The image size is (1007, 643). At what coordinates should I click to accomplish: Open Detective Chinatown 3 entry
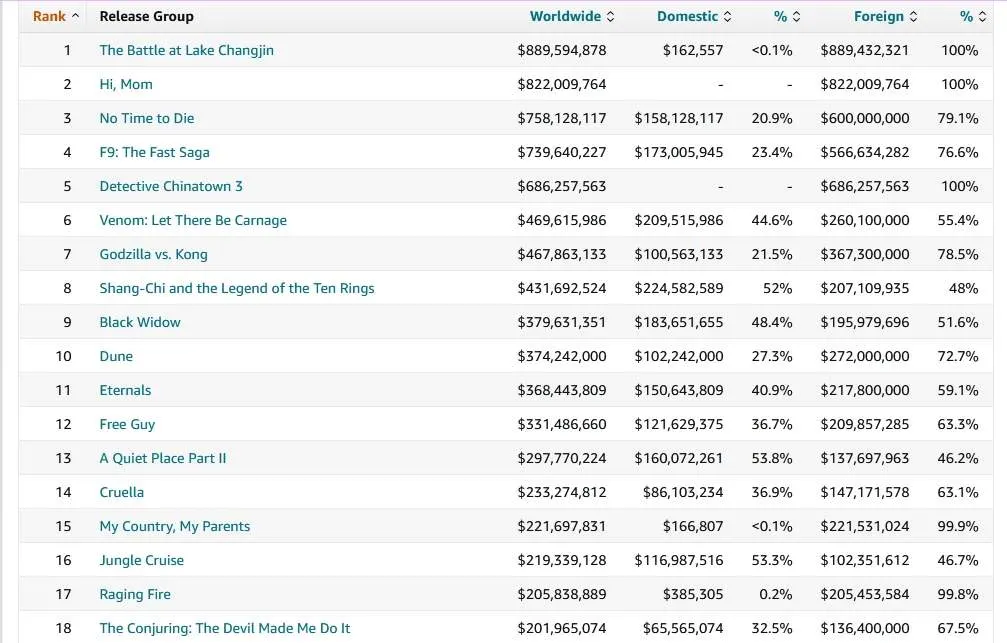pyautogui.click(x=171, y=186)
